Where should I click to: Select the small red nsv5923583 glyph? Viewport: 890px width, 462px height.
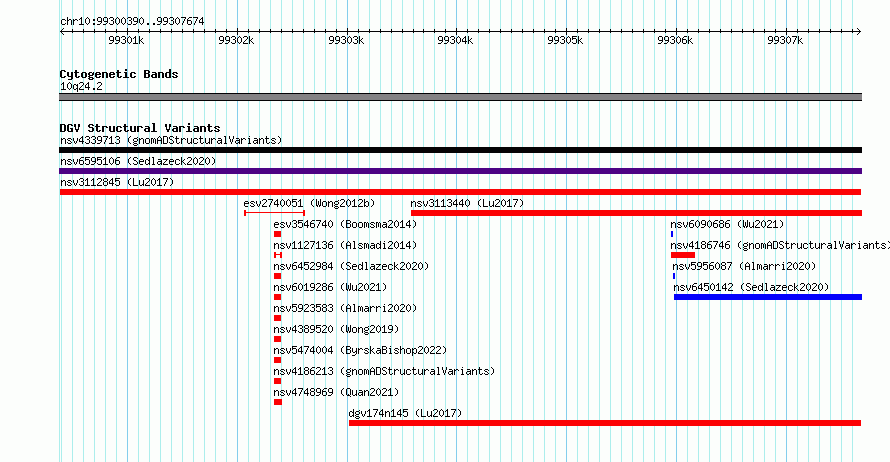tap(278, 318)
